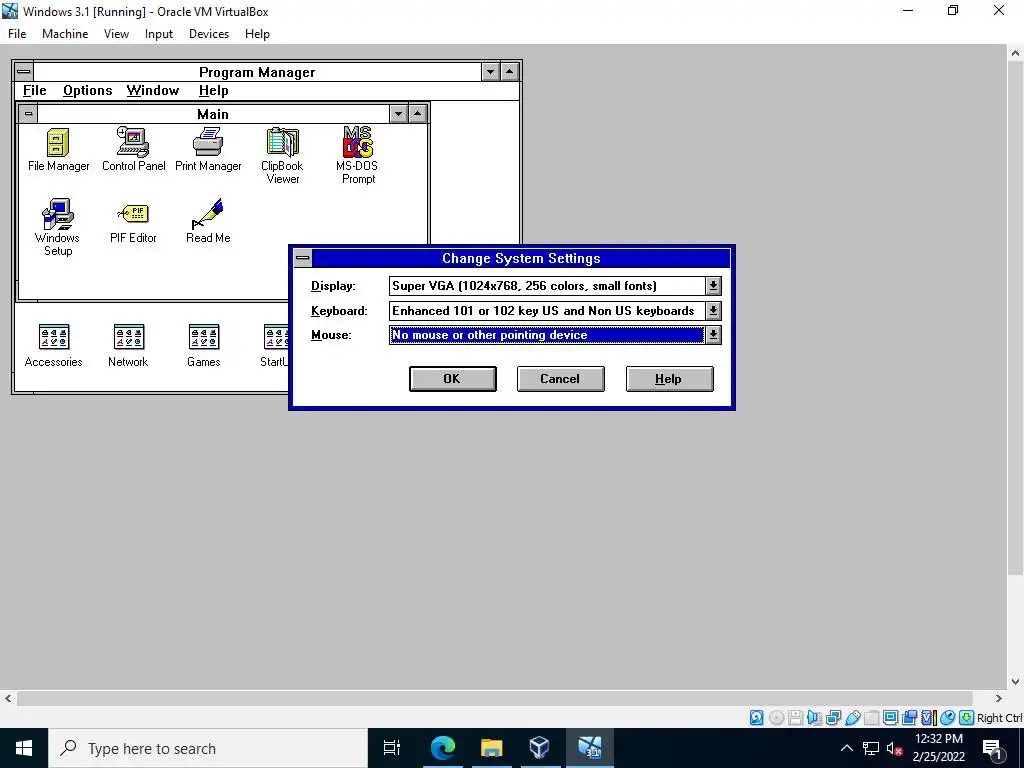The width and height of the screenshot is (1024, 768).
Task: Click the muted volume icon in system tray
Action: pyautogui.click(x=894, y=748)
